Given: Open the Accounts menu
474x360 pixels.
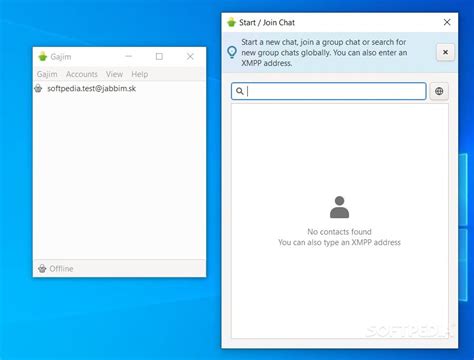Looking at the screenshot, I should 82,74.
